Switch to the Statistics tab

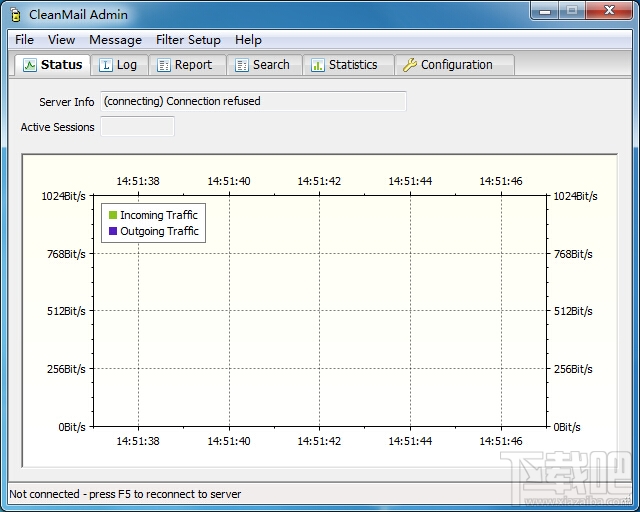point(349,65)
